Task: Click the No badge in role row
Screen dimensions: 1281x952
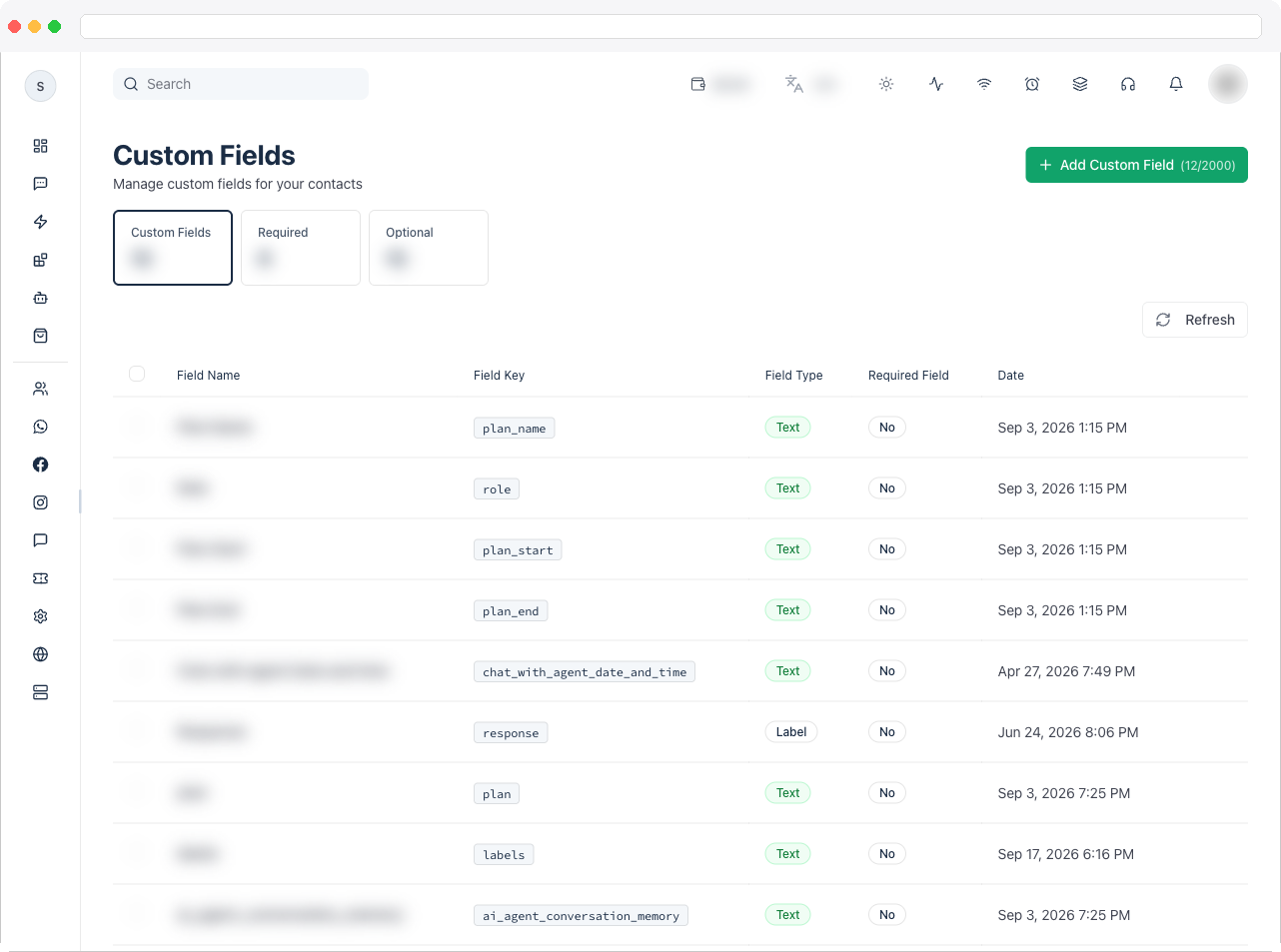Action: tap(887, 488)
